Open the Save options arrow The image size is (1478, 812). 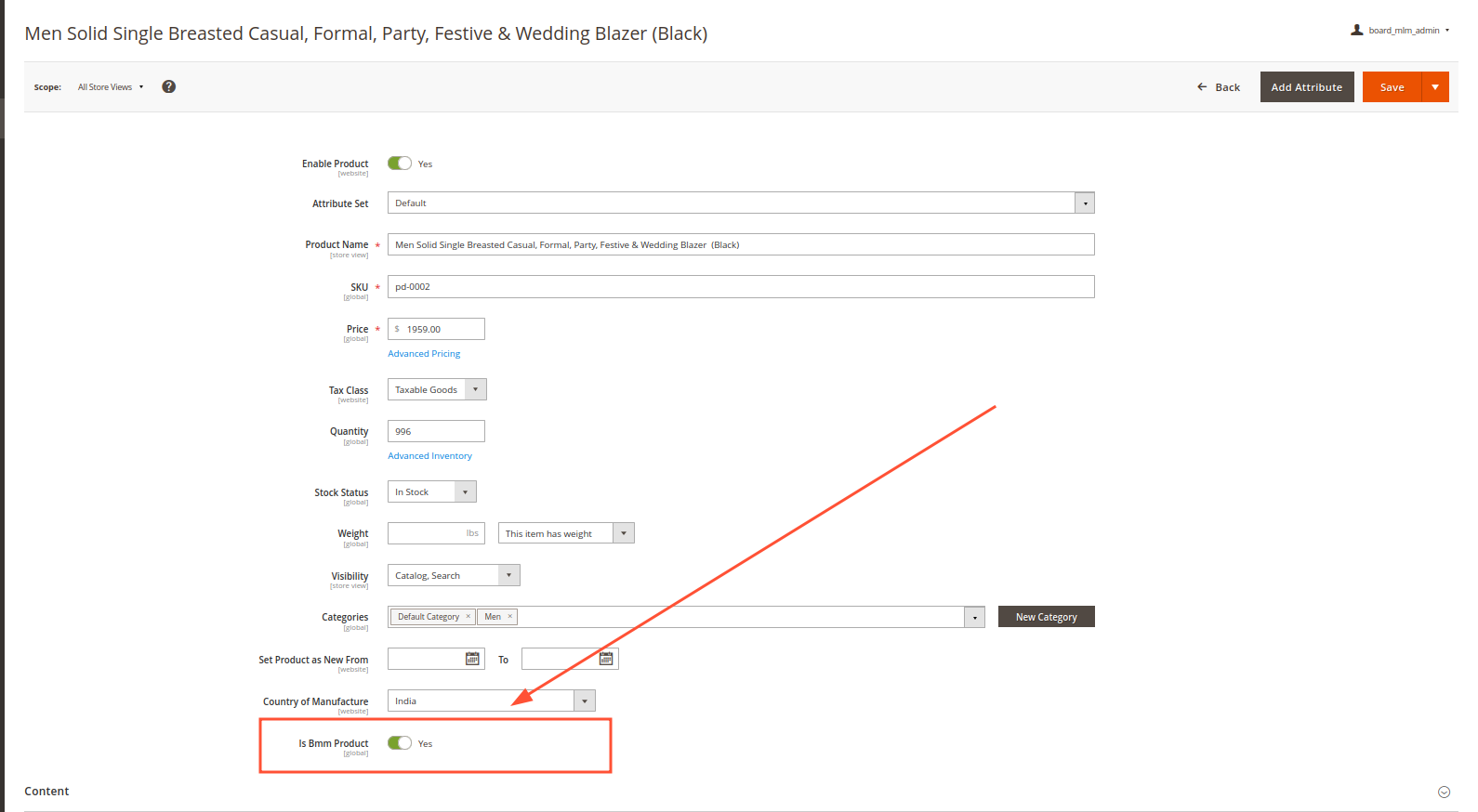pos(1435,87)
